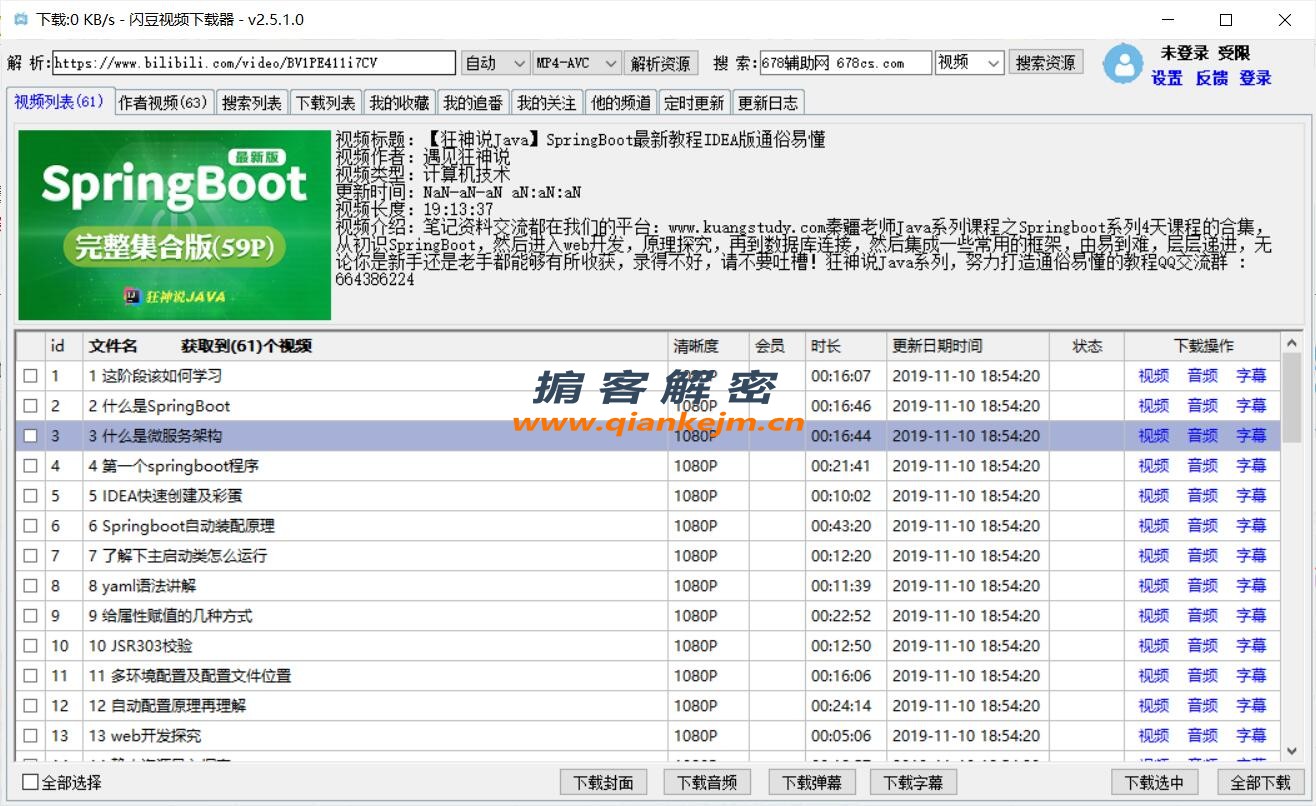Click the 解析资源 button

point(661,63)
